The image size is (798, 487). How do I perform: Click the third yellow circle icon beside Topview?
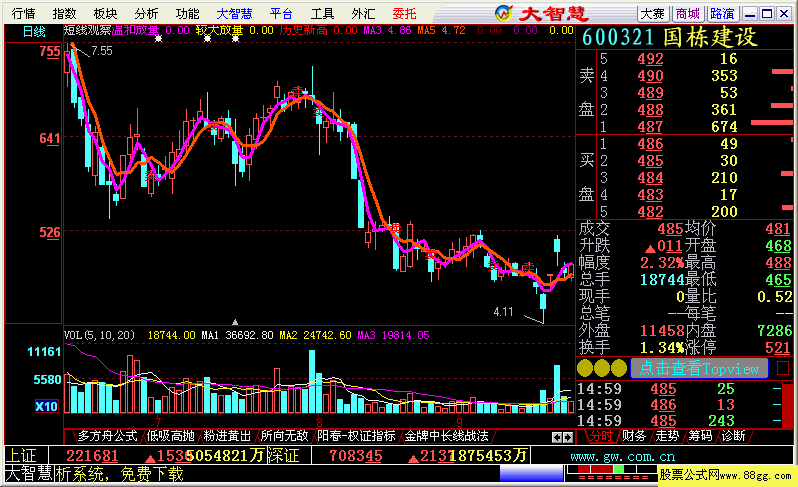click(619, 368)
